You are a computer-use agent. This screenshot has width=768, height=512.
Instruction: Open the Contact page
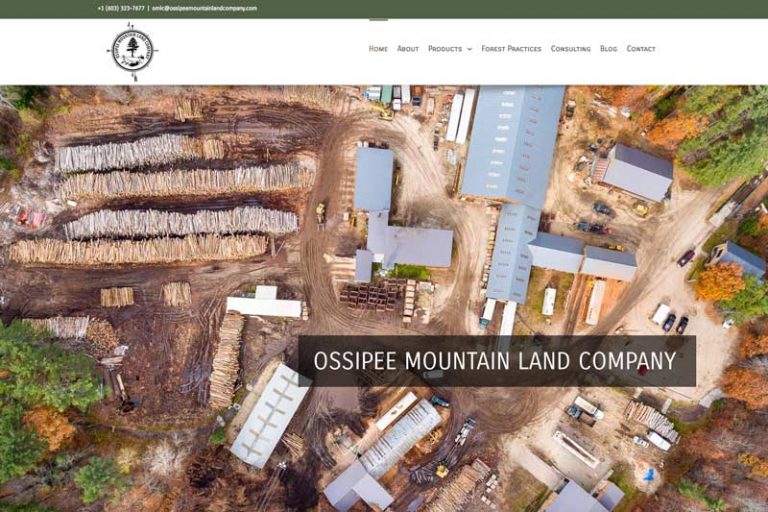coord(641,49)
